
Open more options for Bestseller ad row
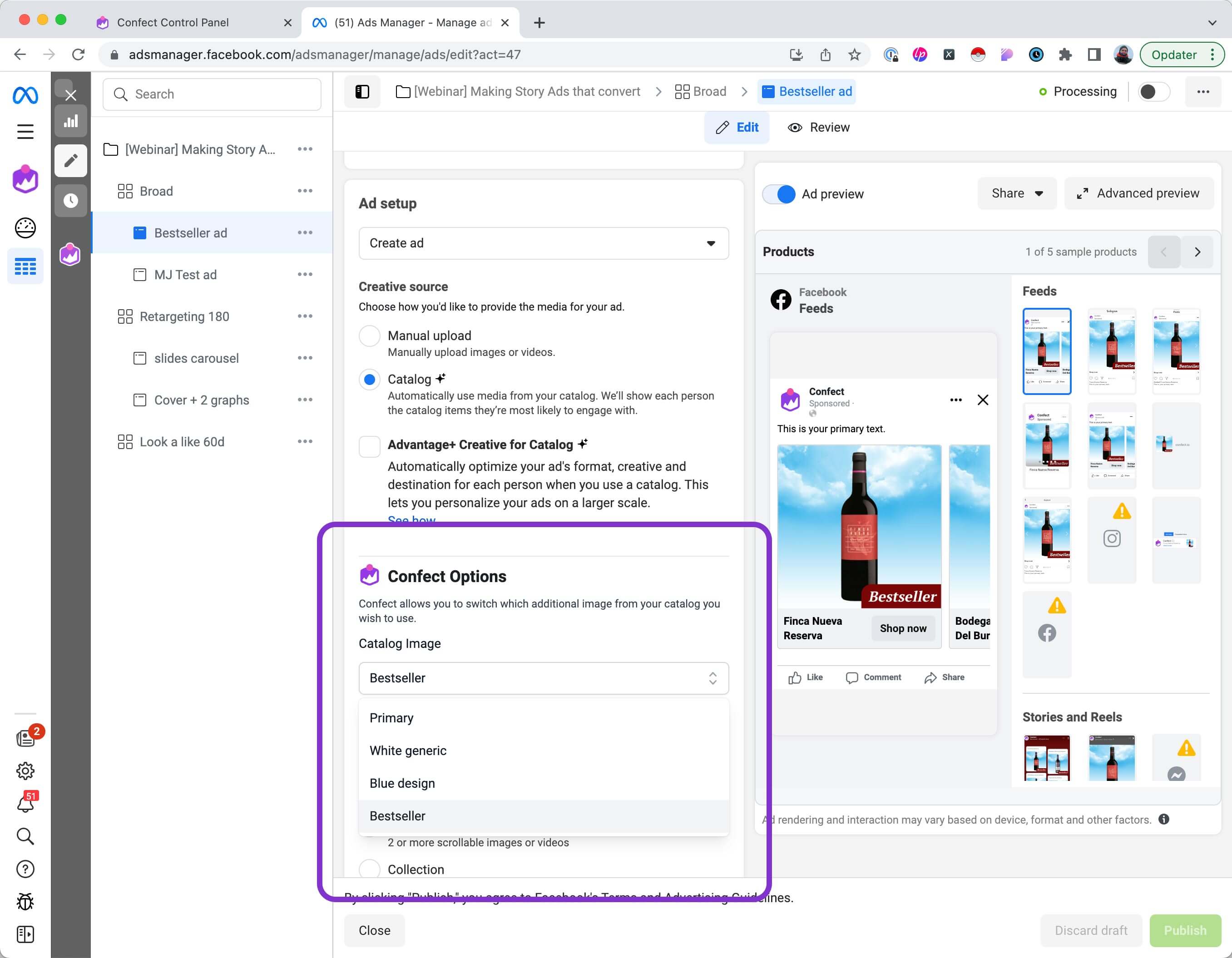coord(305,233)
